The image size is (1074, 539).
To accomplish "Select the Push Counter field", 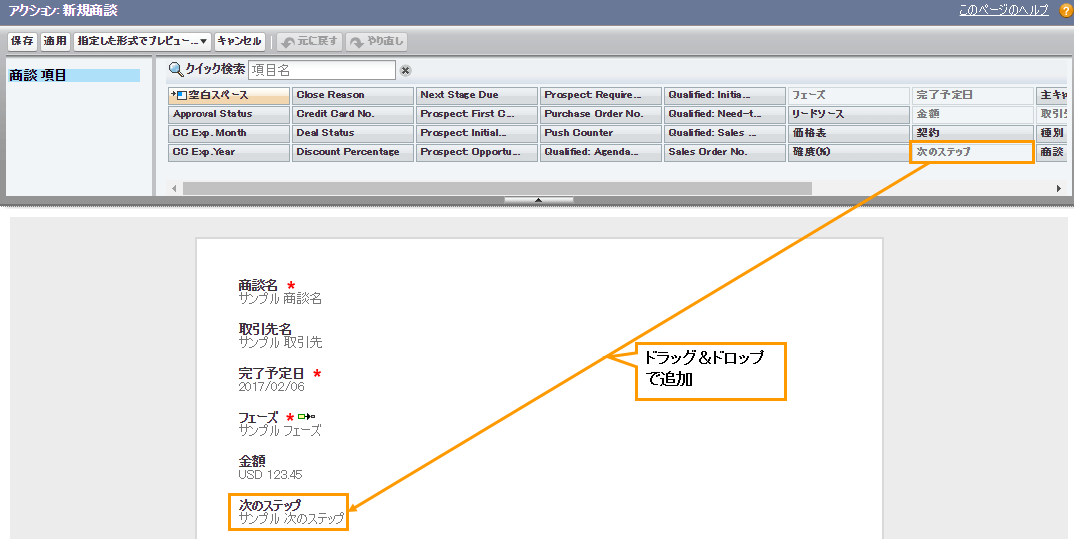I will click(601, 134).
